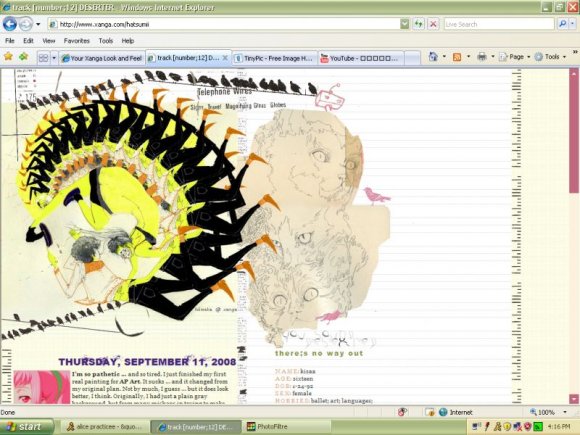Click the Home icon in toolbar
Viewport: 580px width, 435px height.
(433, 57)
